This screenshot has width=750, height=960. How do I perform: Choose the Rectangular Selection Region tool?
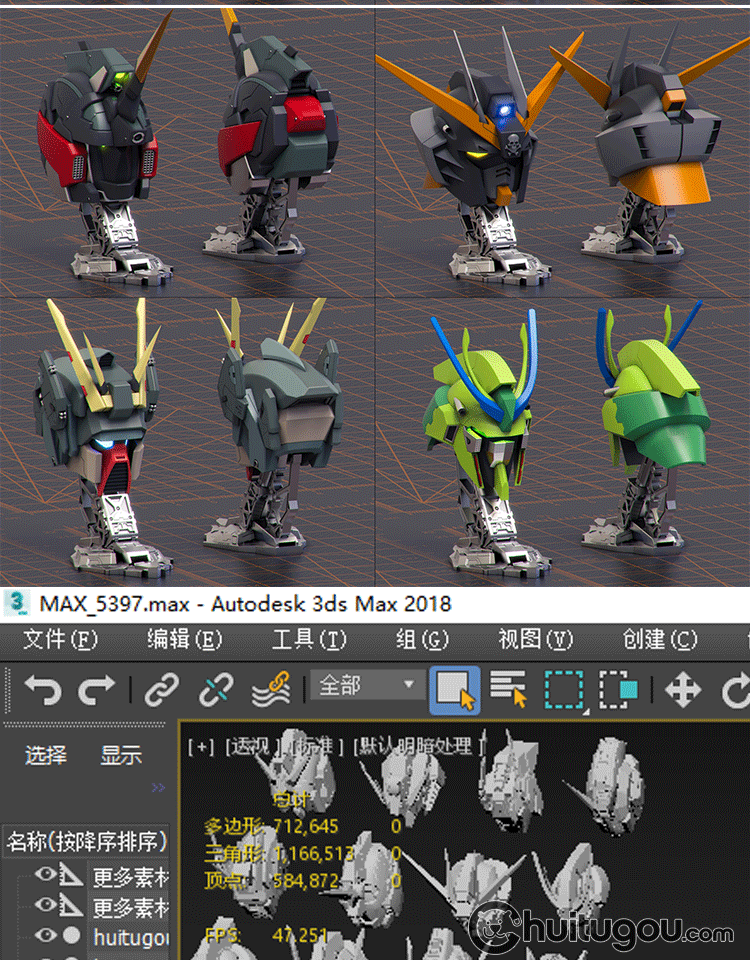click(x=564, y=690)
